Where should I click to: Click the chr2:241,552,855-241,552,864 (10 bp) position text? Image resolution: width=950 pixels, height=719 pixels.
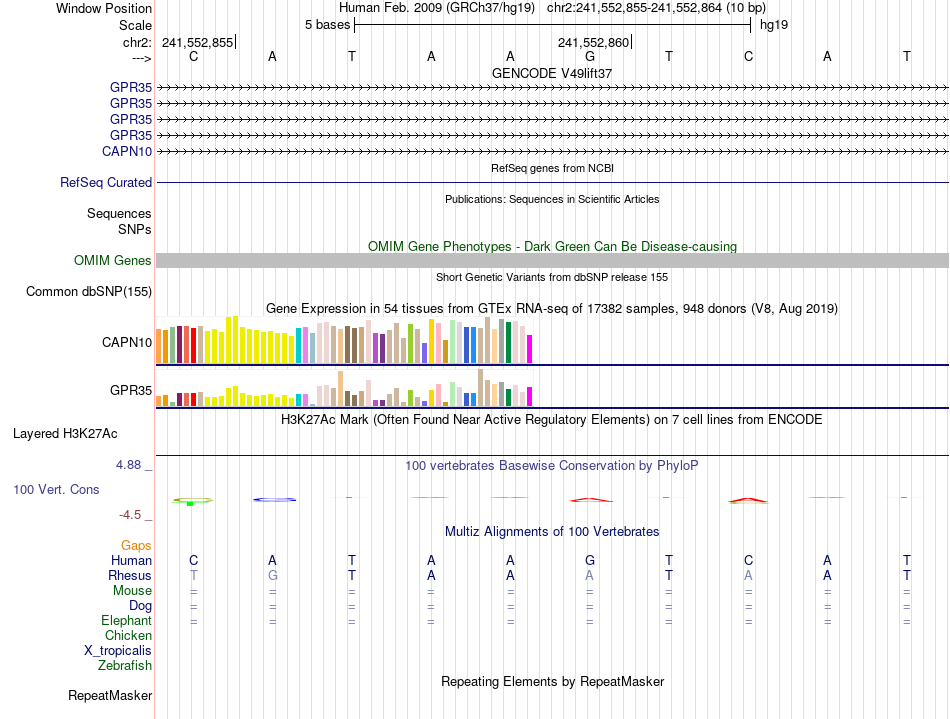pos(656,8)
